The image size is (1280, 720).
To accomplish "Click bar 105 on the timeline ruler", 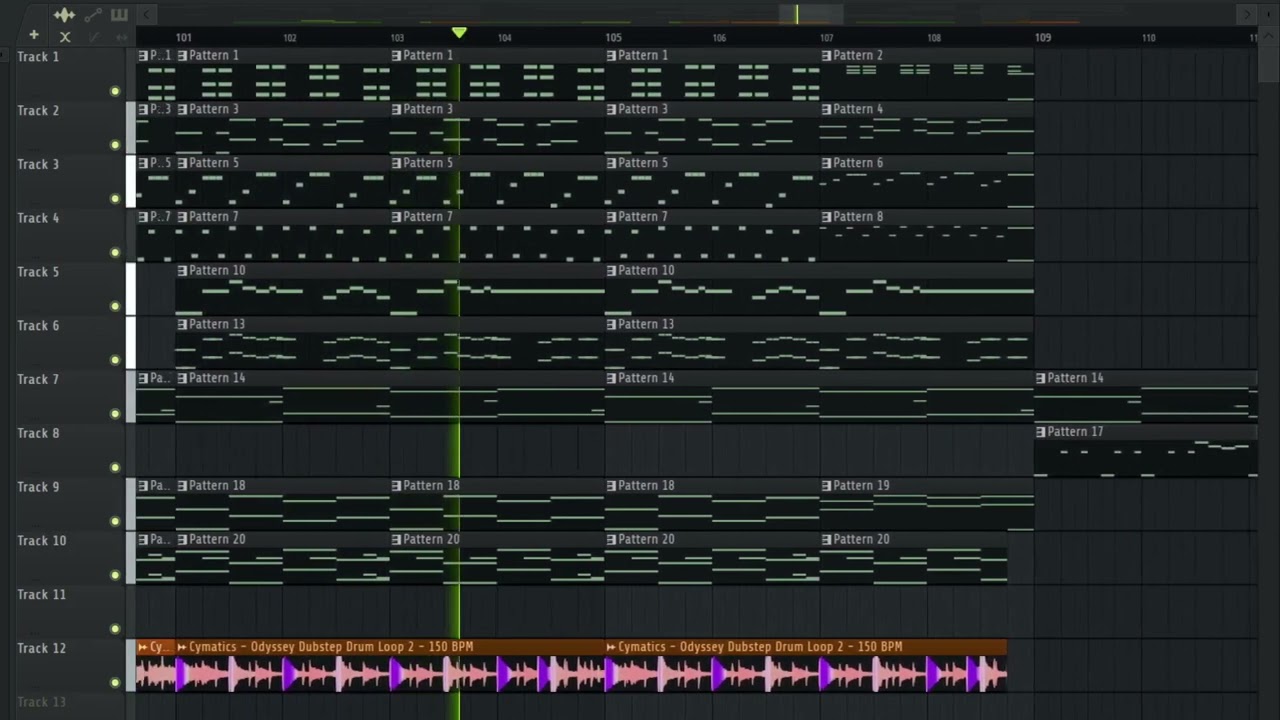I will pyautogui.click(x=613, y=38).
